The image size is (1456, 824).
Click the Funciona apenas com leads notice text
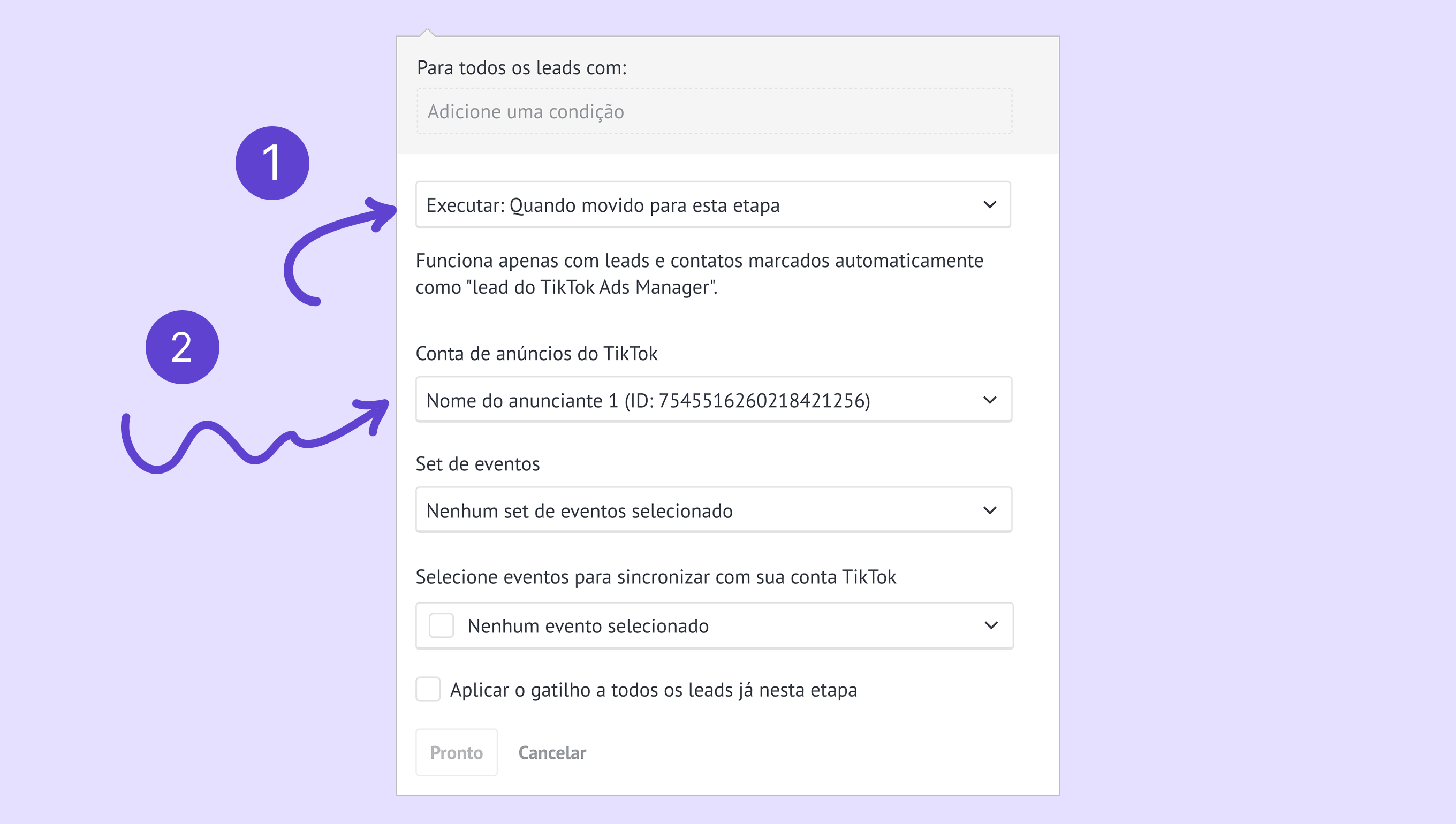pos(699,274)
